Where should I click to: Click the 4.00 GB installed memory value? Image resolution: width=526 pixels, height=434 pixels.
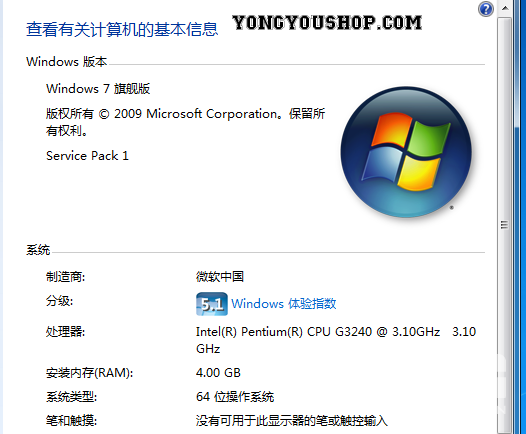coord(218,373)
